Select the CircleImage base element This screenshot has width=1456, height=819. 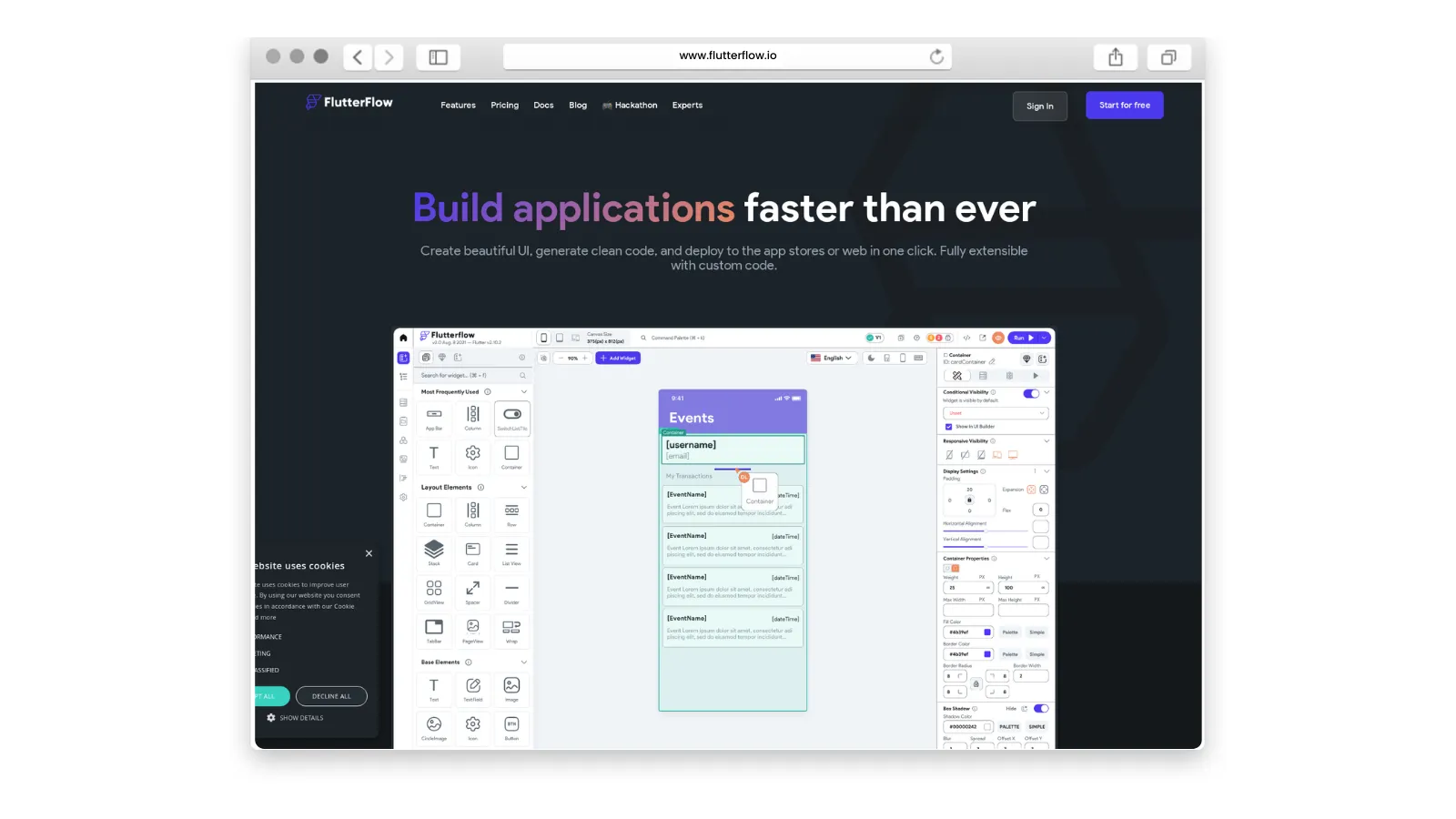point(433,723)
